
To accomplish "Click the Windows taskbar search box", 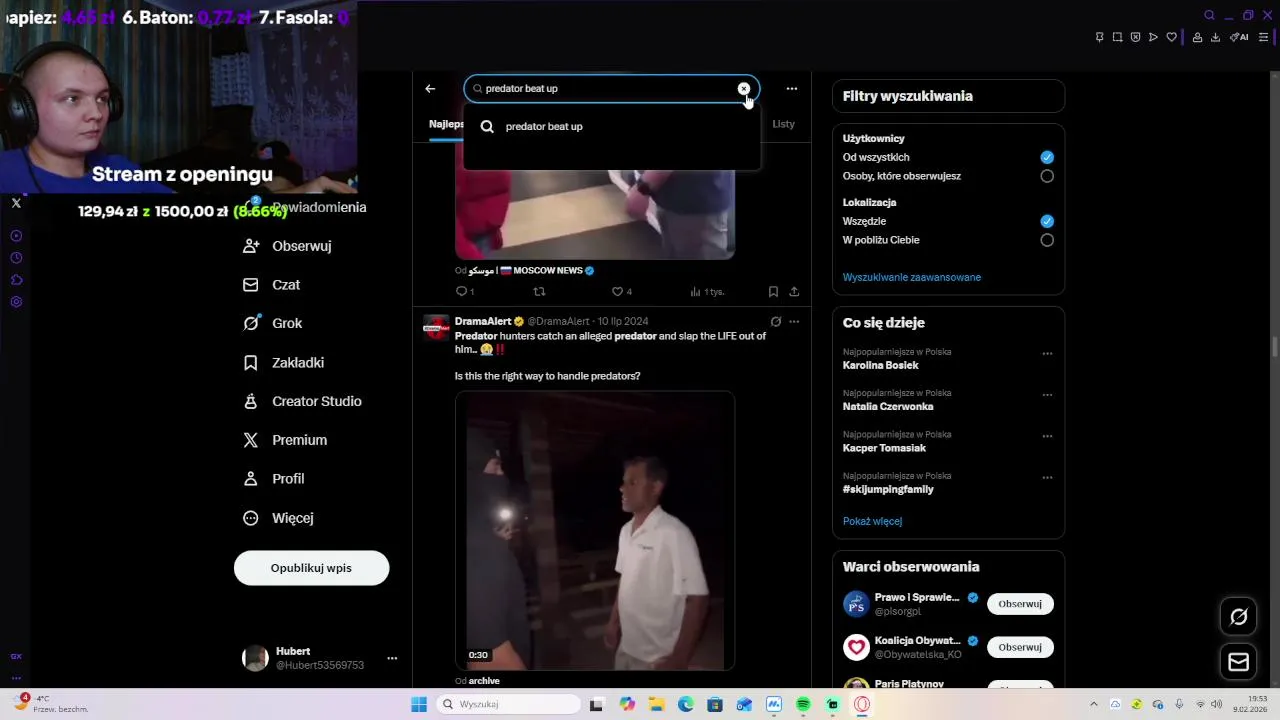I will pyautogui.click(x=509, y=705).
